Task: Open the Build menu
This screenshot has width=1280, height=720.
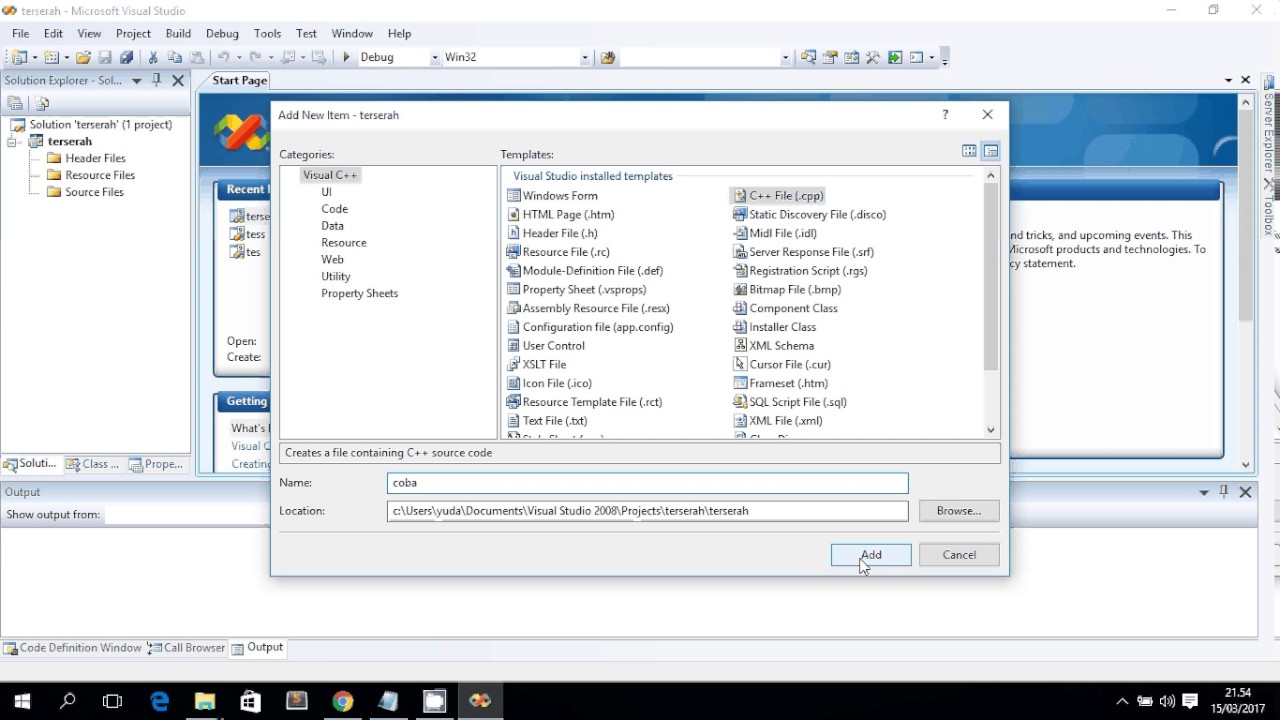Action: pyautogui.click(x=178, y=33)
